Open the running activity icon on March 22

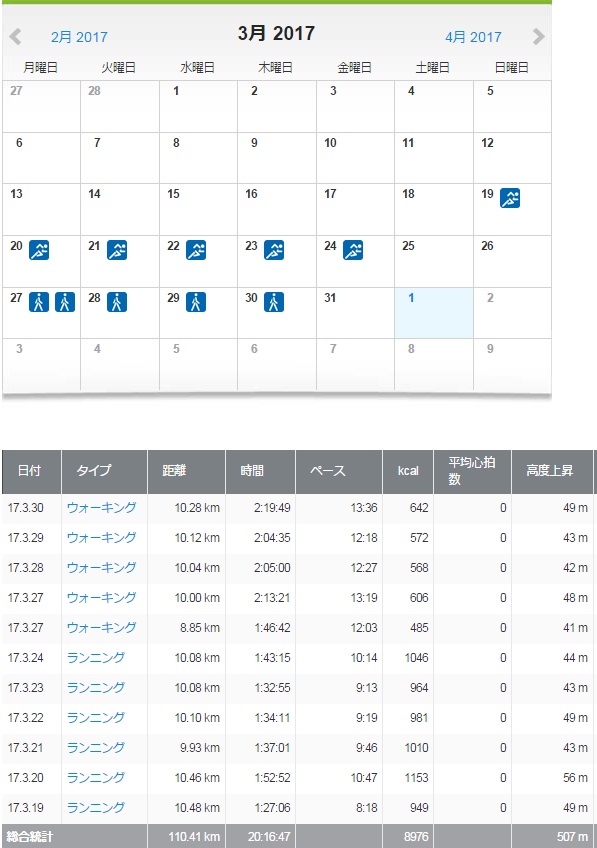click(x=196, y=250)
